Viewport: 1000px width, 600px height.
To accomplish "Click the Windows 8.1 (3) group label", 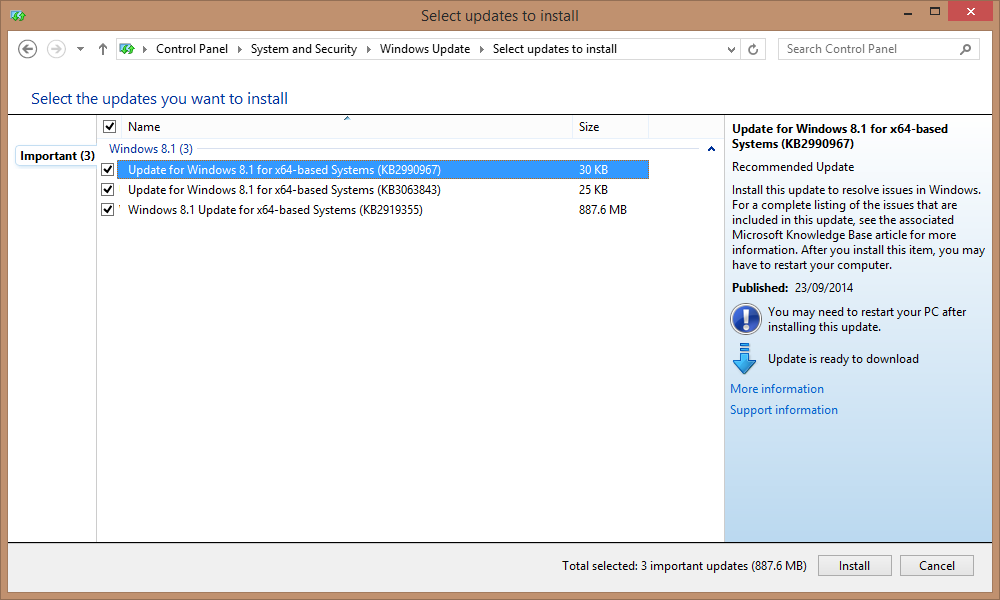I will 151,149.
